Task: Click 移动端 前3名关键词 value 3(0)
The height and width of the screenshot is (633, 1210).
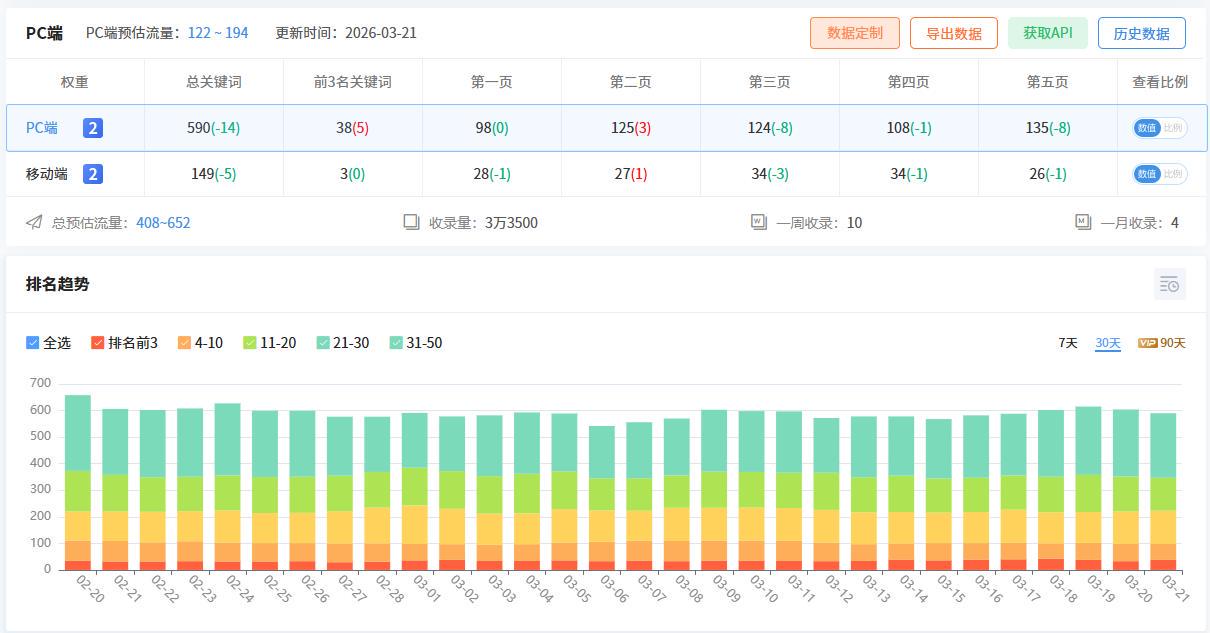Action: [353, 174]
